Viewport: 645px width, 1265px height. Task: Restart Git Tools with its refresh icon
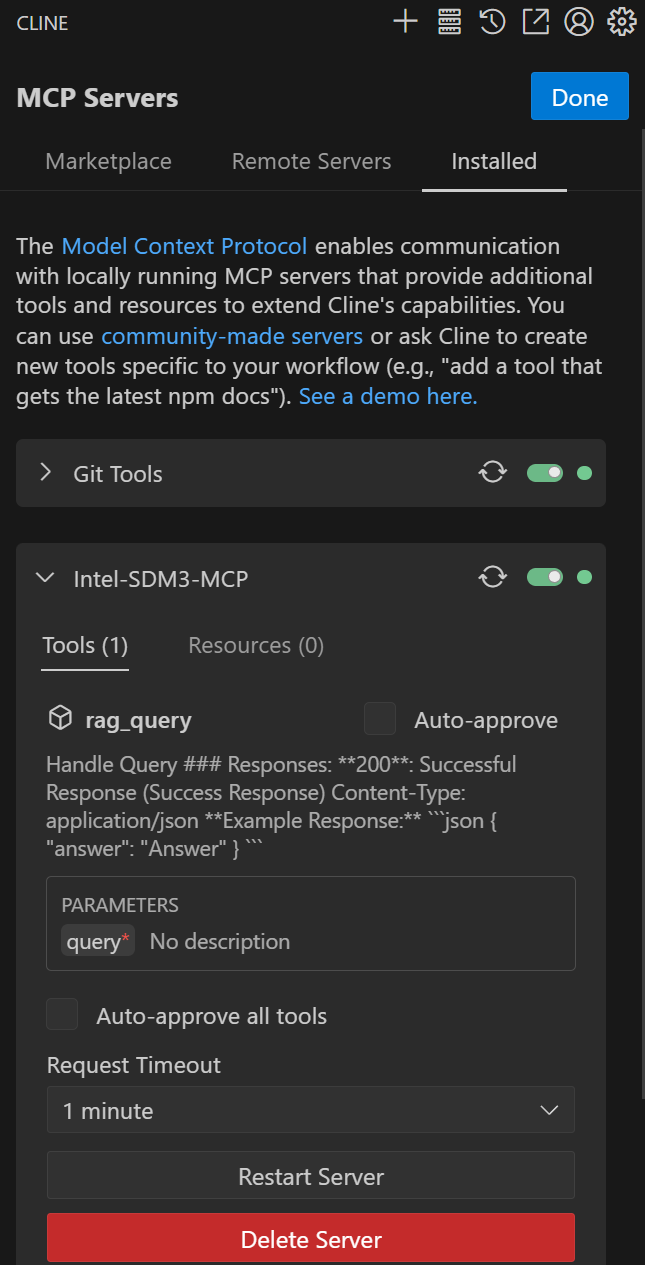click(492, 473)
